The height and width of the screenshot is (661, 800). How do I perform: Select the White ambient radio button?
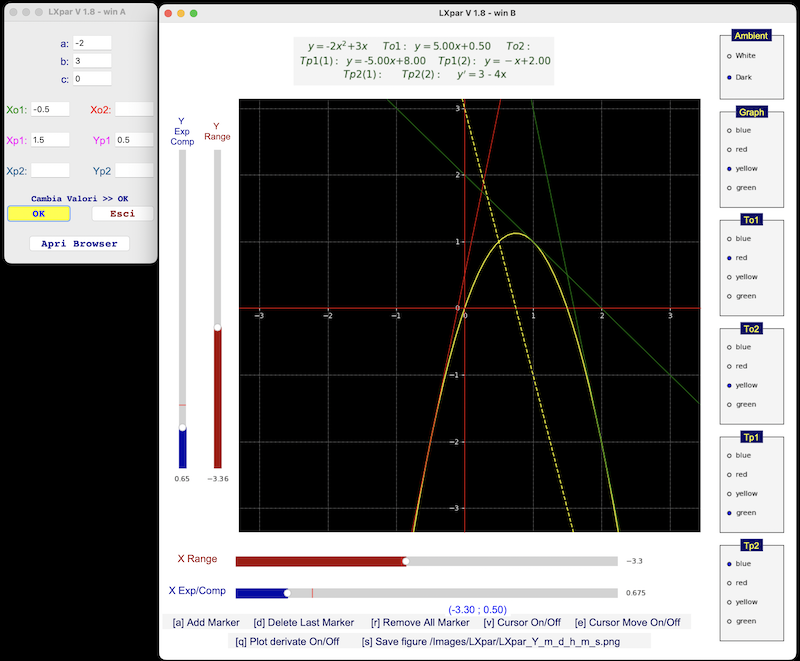pyautogui.click(x=729, y=56)
